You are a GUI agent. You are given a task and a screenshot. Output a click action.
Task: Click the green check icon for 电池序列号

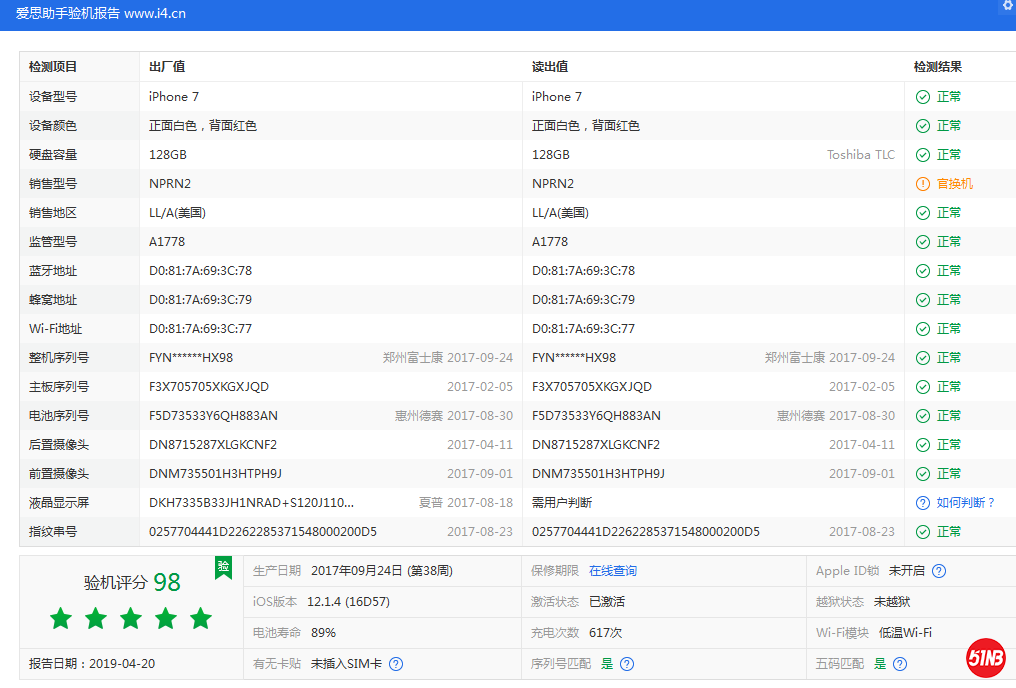coord(923,416)
